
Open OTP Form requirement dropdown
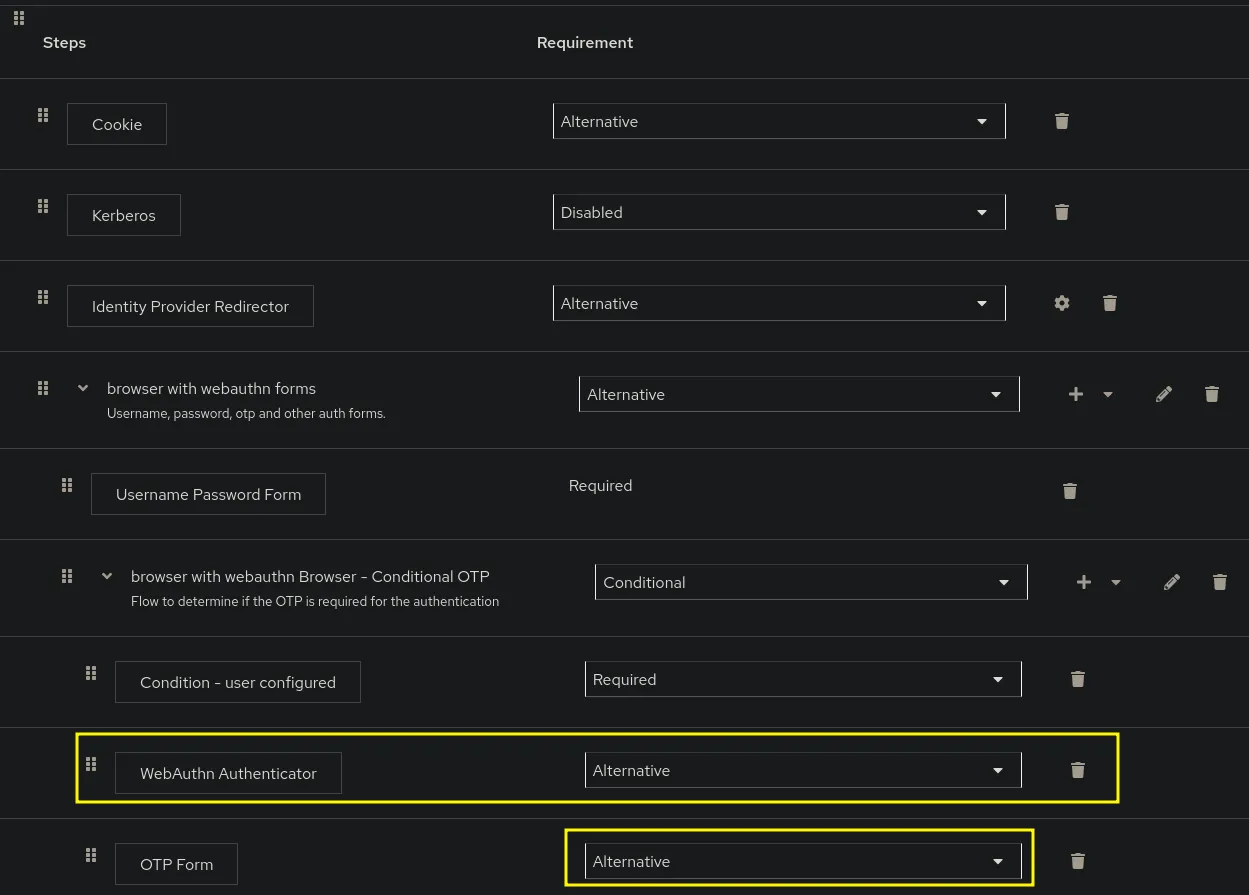tap(803, 862)
